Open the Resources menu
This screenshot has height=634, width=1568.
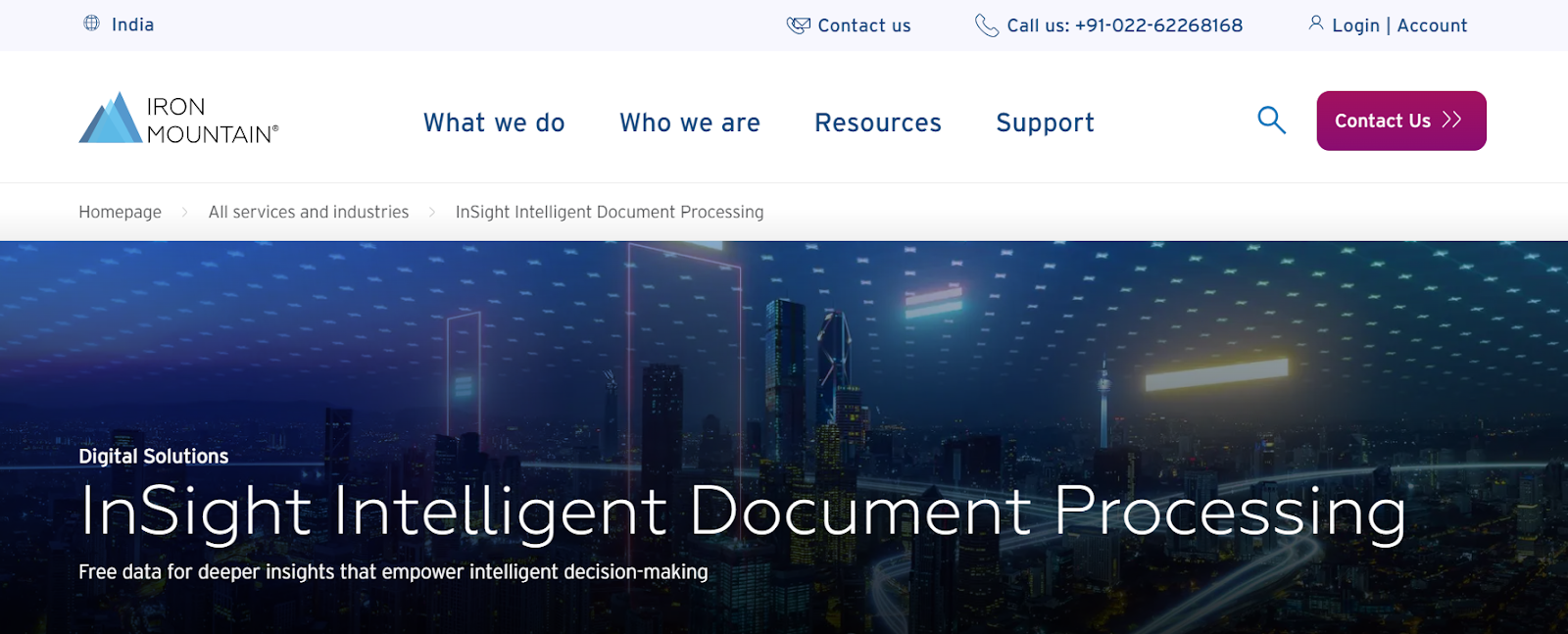[x=878, y=122]
